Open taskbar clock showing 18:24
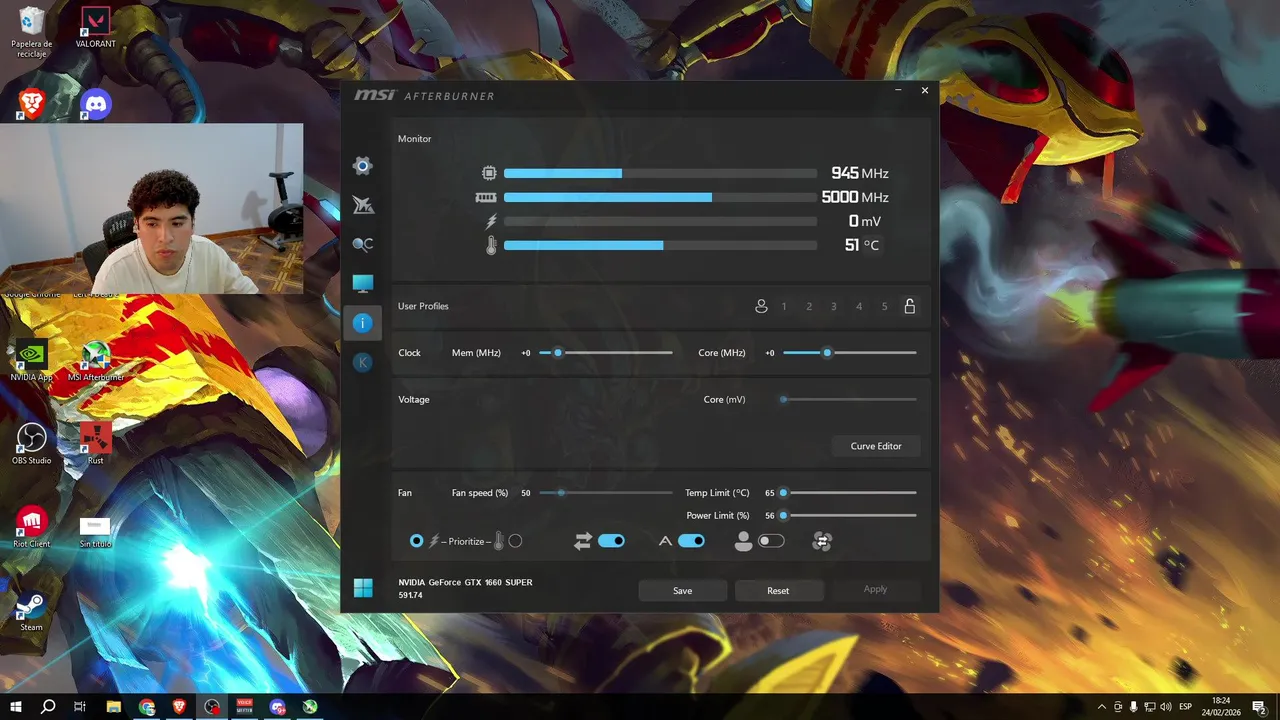1280x720 pixels. (x=1221, y=706)
